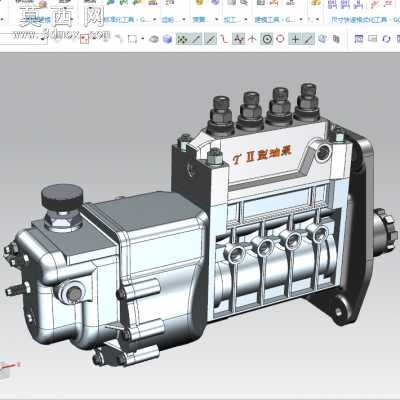Open the selection filter combo box arrow

coord(44,39)
